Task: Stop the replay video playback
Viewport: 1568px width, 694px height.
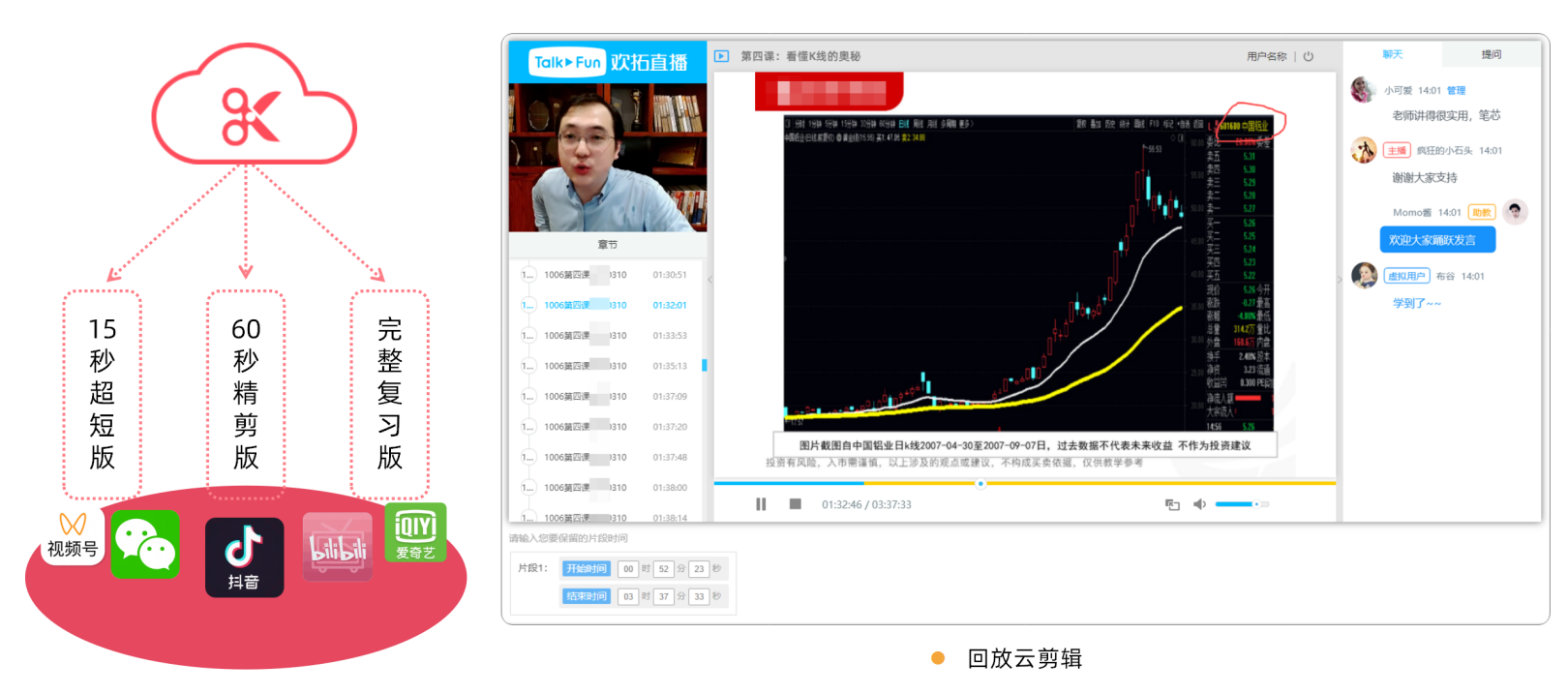Action: click(x=795, y=504)
